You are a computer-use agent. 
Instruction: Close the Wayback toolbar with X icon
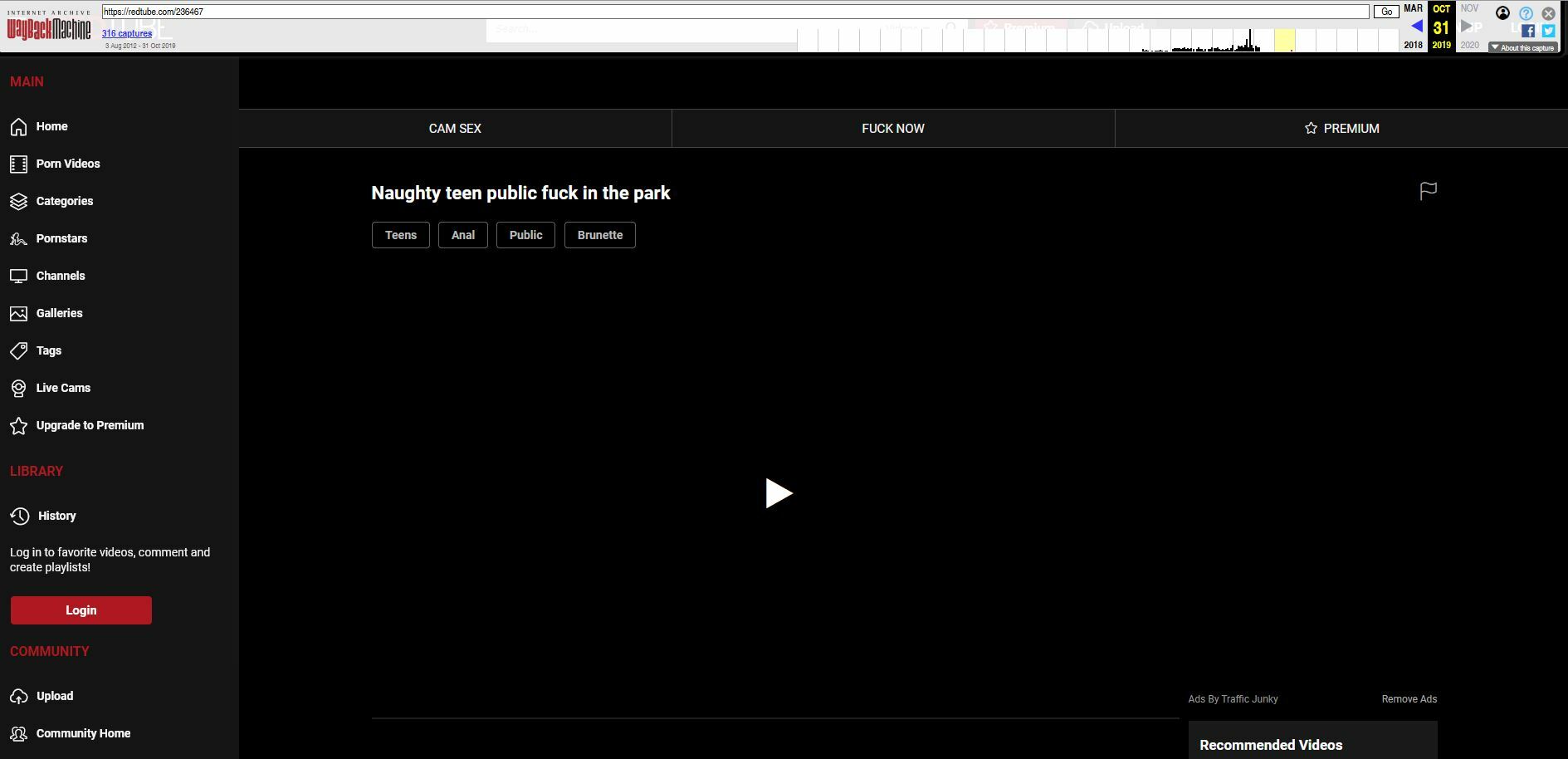click(x=1548, y=13)
